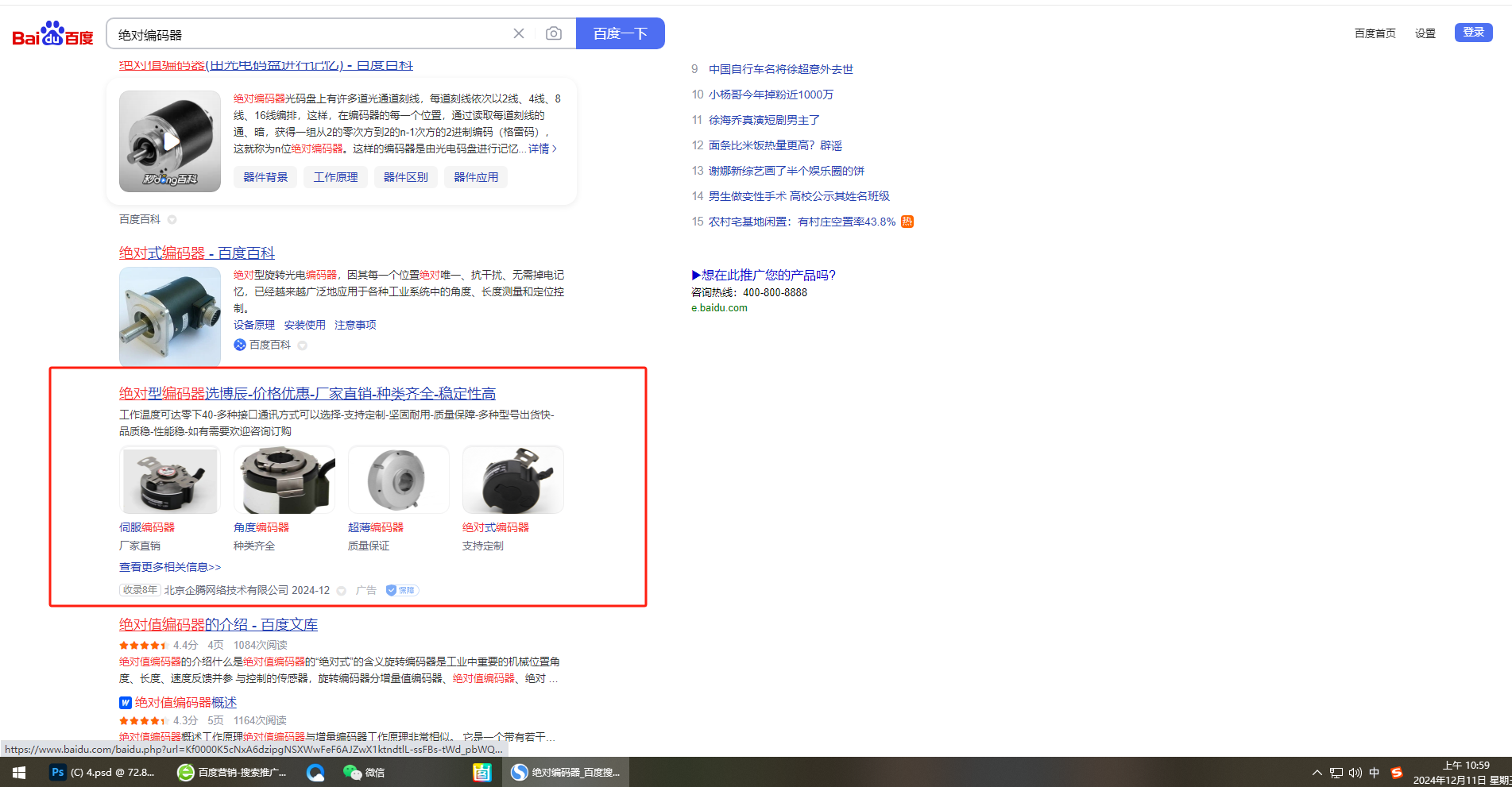The image size is (1512, 787).
Task: Open ad title 绝对型编码器选博辰
Action: 307,393
